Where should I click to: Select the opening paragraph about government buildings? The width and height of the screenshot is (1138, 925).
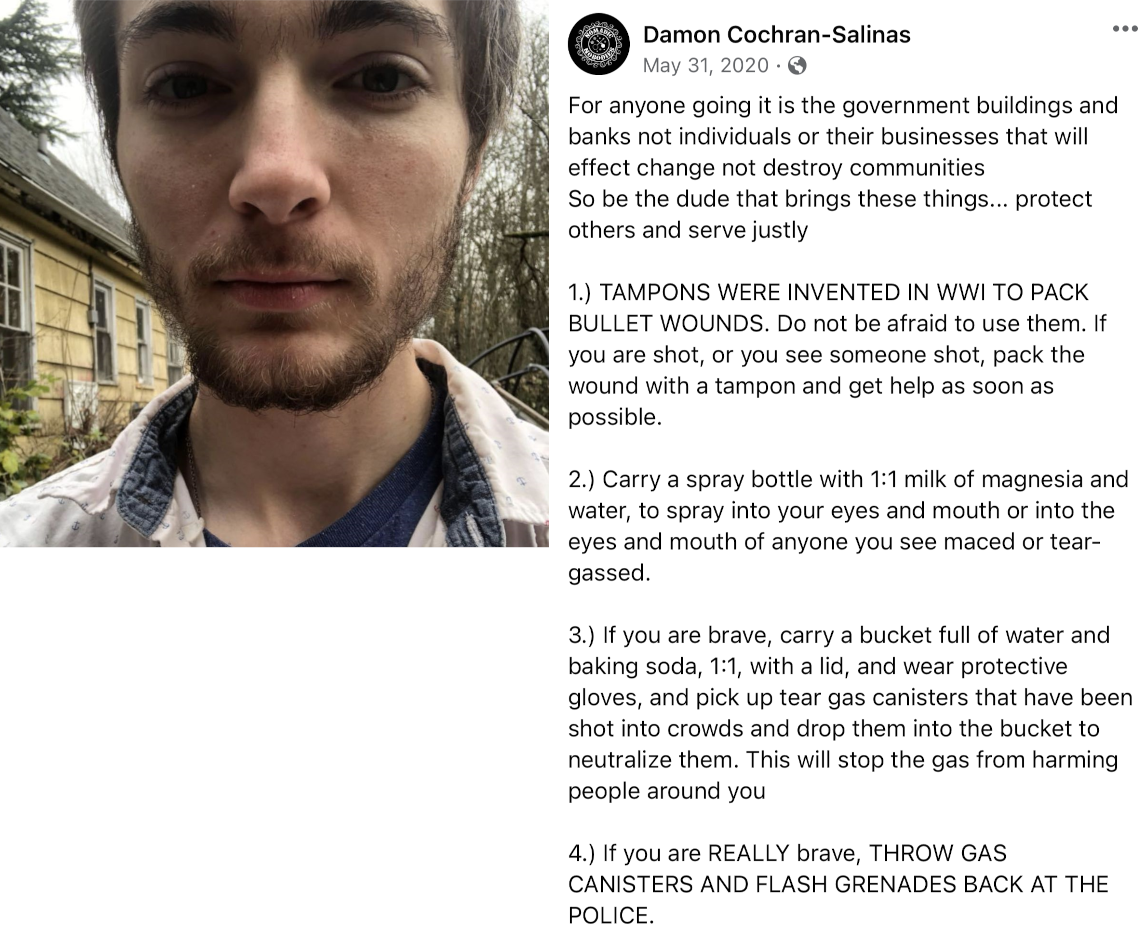click(x=843, y=168)
